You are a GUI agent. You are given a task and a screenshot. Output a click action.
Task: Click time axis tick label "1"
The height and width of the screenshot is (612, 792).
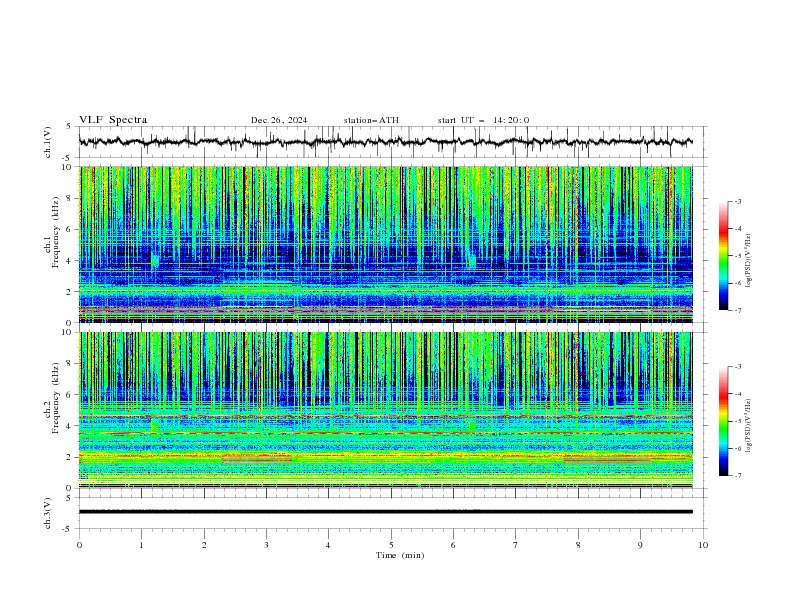141,545
